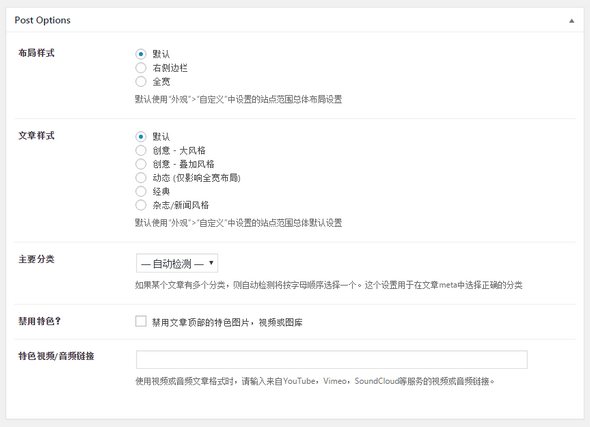Click the Post Options panel title
Viewport: 590px width, 427px height.
pyautogui.click(x=43, y=20)
